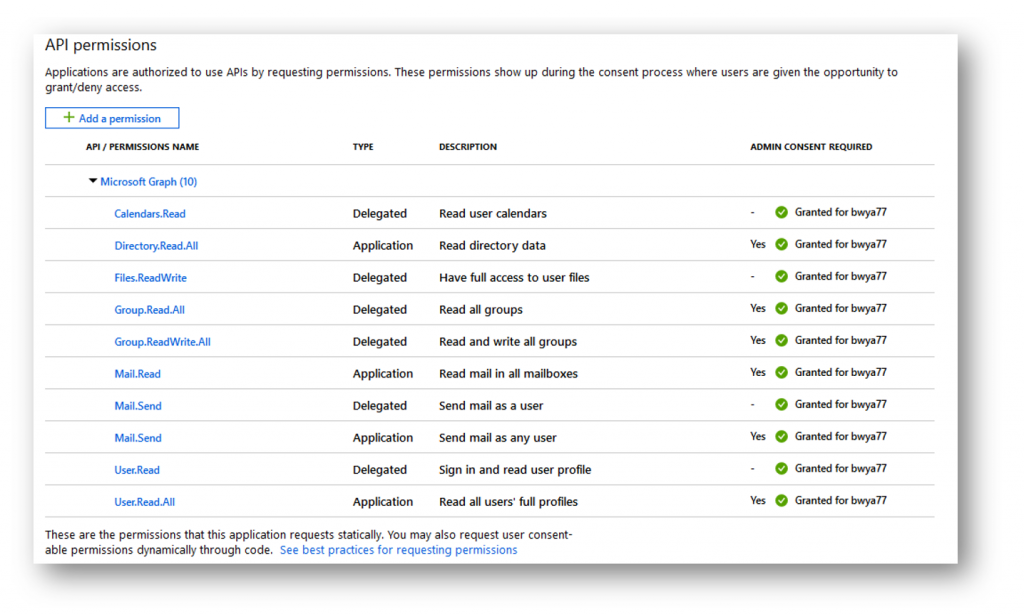Screen dimensions: 1024x615
Task: Click the plus icon on Add a permission
Action: (69, 118)
